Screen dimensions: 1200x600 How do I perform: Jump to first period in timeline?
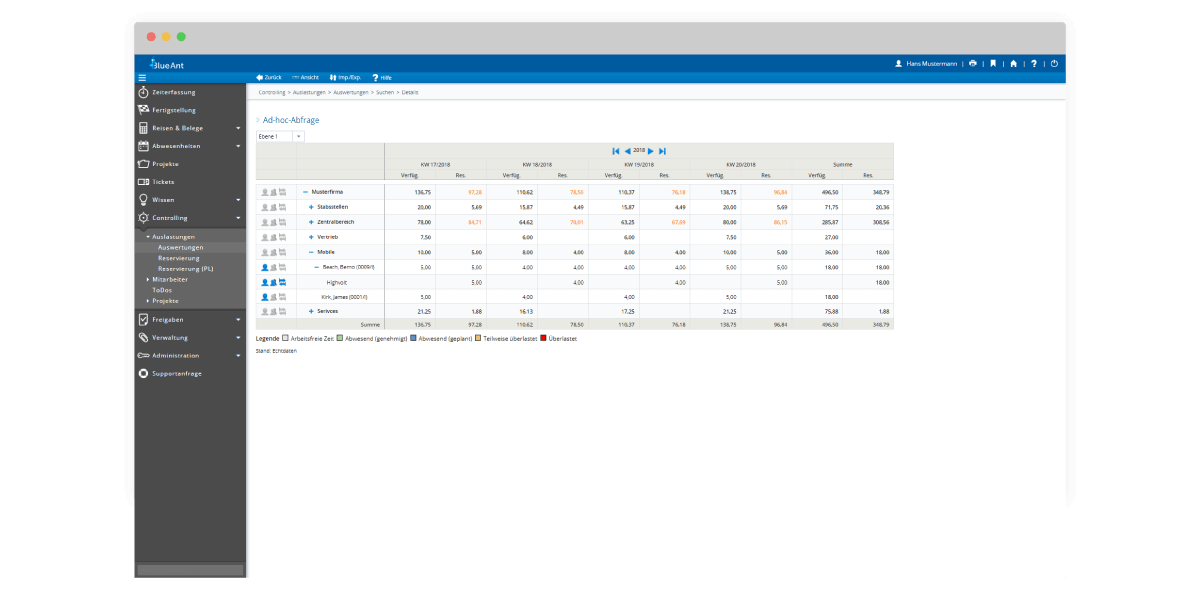616,151
